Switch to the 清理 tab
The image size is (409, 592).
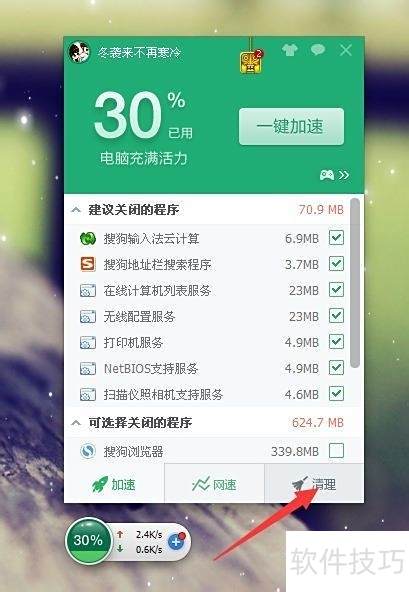point(314,484)
